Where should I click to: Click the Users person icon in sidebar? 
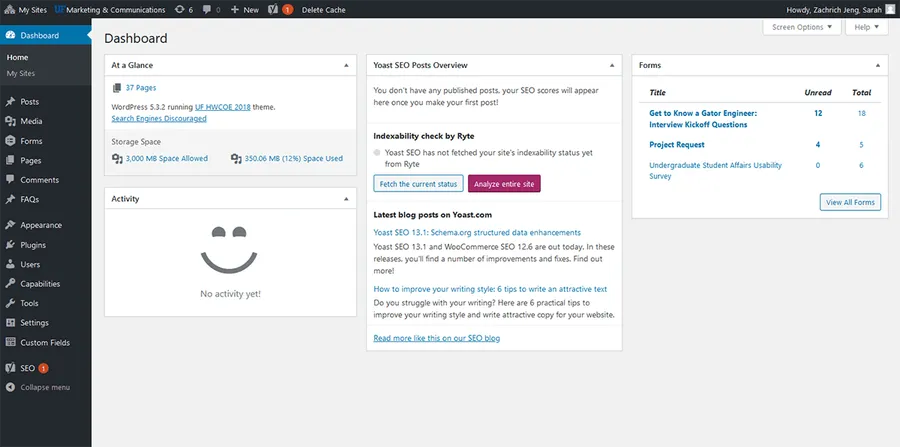[x=10, y=265]
